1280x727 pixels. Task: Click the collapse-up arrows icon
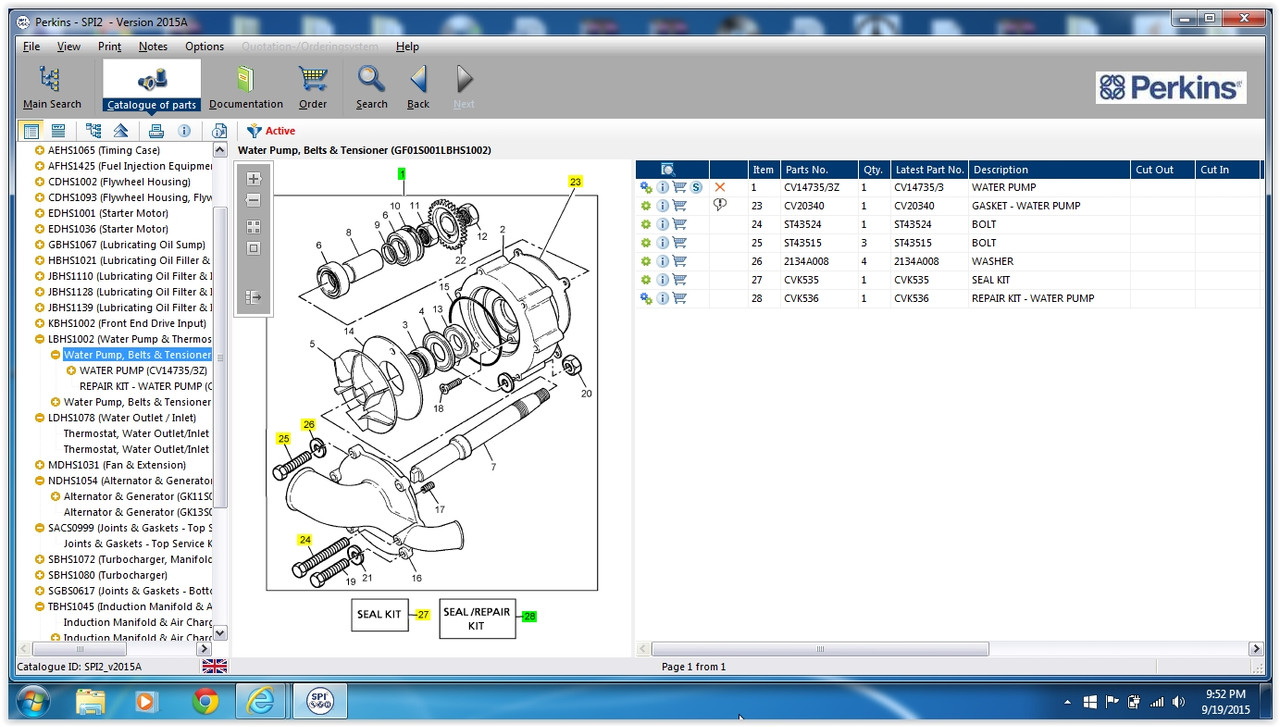pyautogui.click(x=120, y=131)
